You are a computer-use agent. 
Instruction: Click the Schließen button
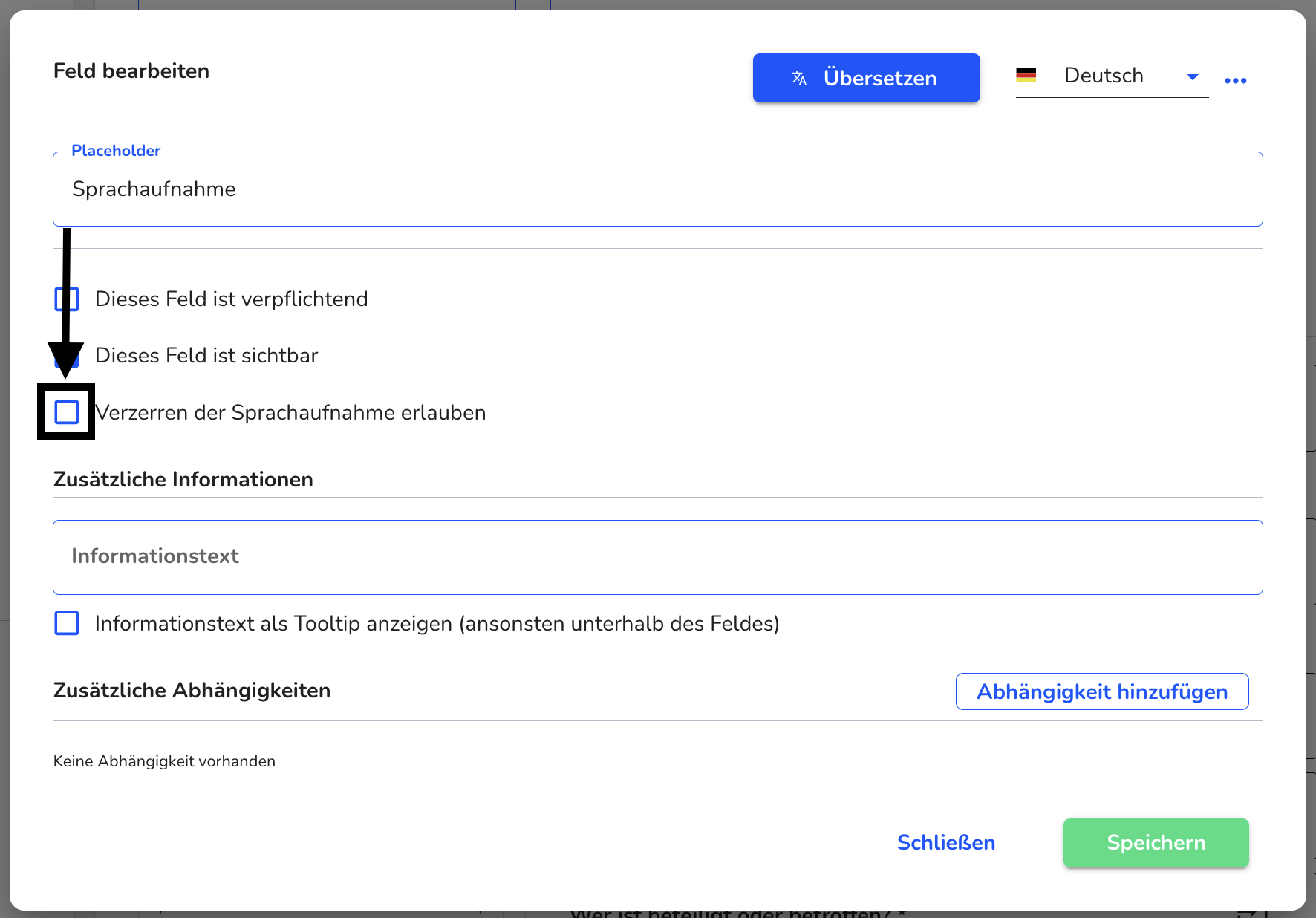(x=946, y=842)
